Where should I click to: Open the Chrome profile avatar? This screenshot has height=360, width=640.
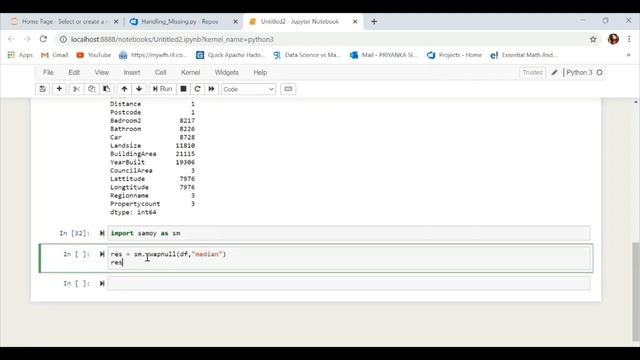[613, 39]
